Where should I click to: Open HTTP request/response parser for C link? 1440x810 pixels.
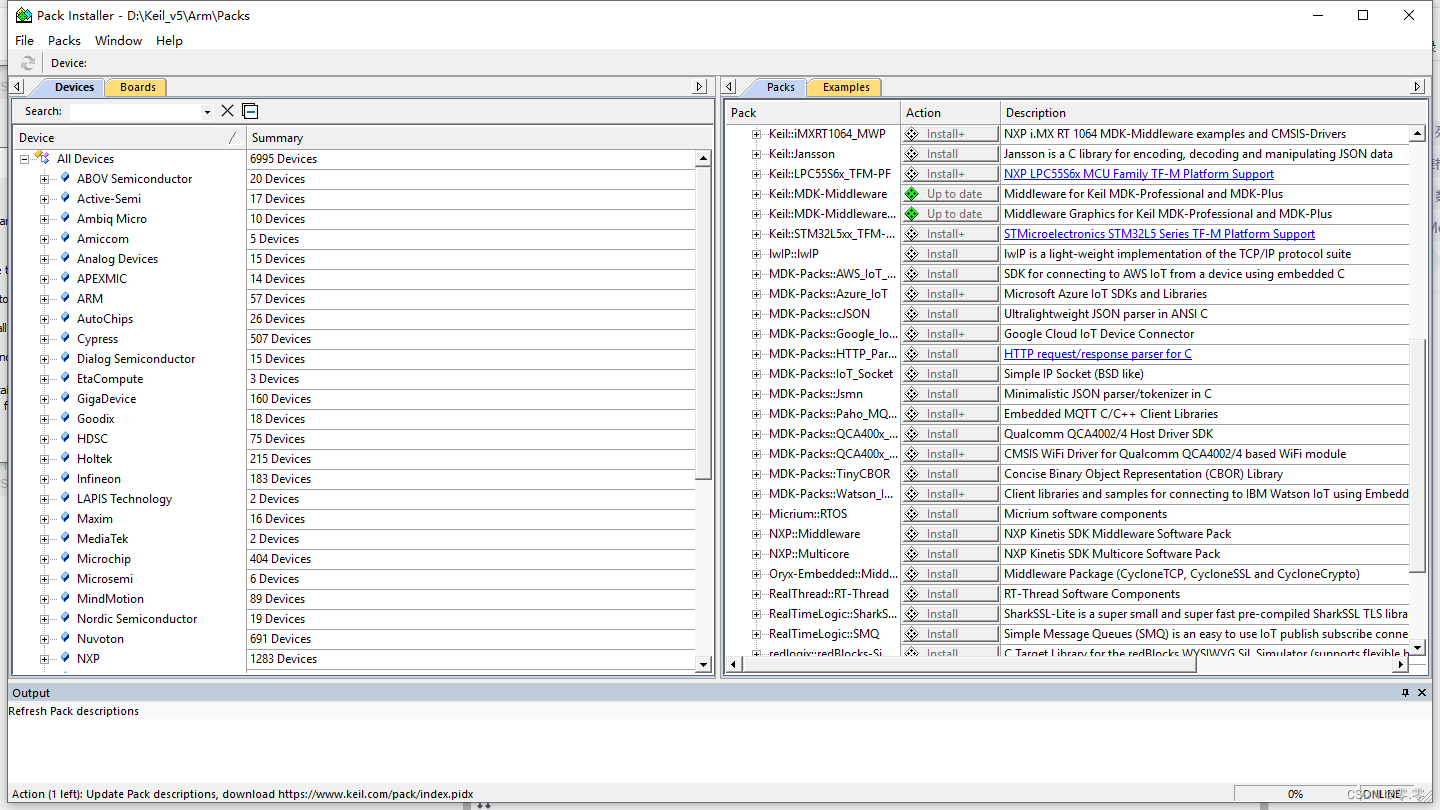pyautogui.click(x=1098, y=354)
